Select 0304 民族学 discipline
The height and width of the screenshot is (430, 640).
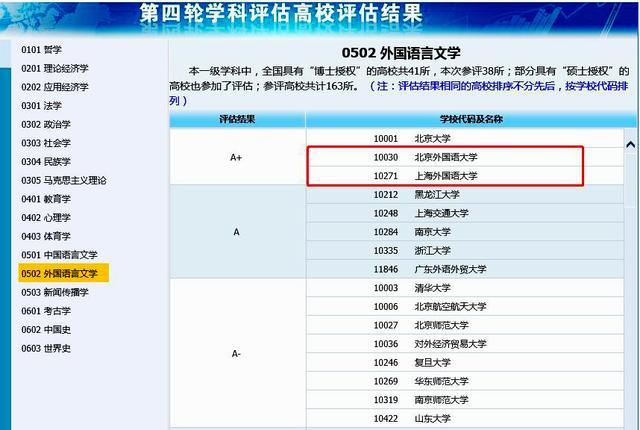click(46, 162)
